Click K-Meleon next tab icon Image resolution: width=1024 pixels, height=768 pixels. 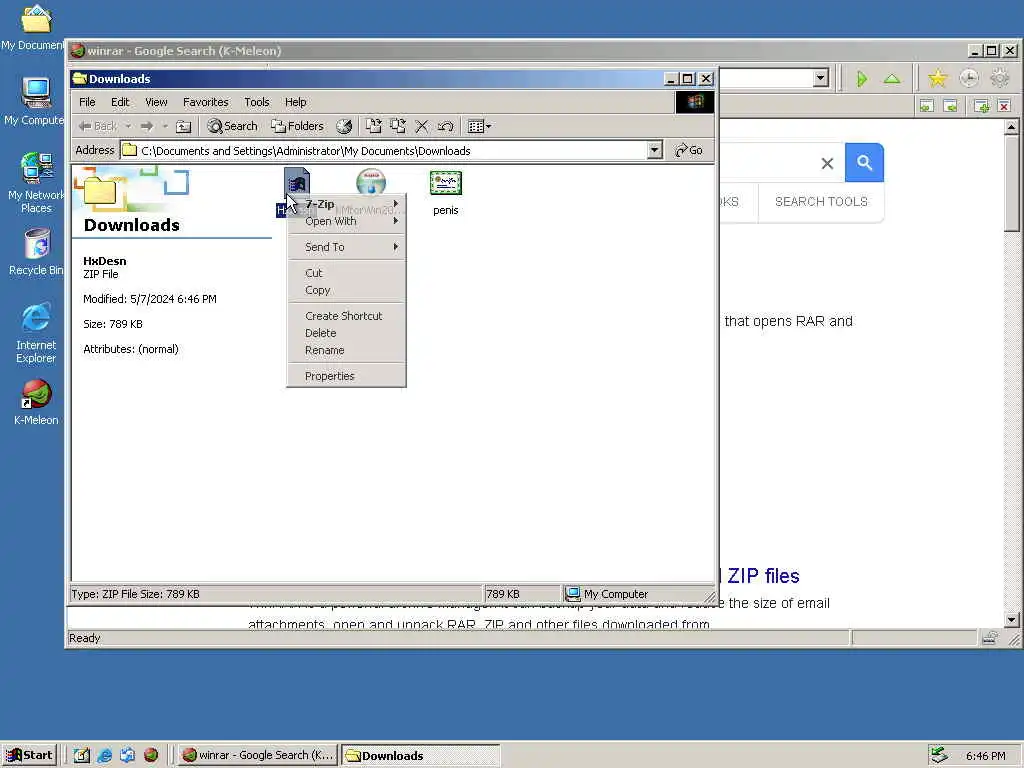[x=950, y=106]
